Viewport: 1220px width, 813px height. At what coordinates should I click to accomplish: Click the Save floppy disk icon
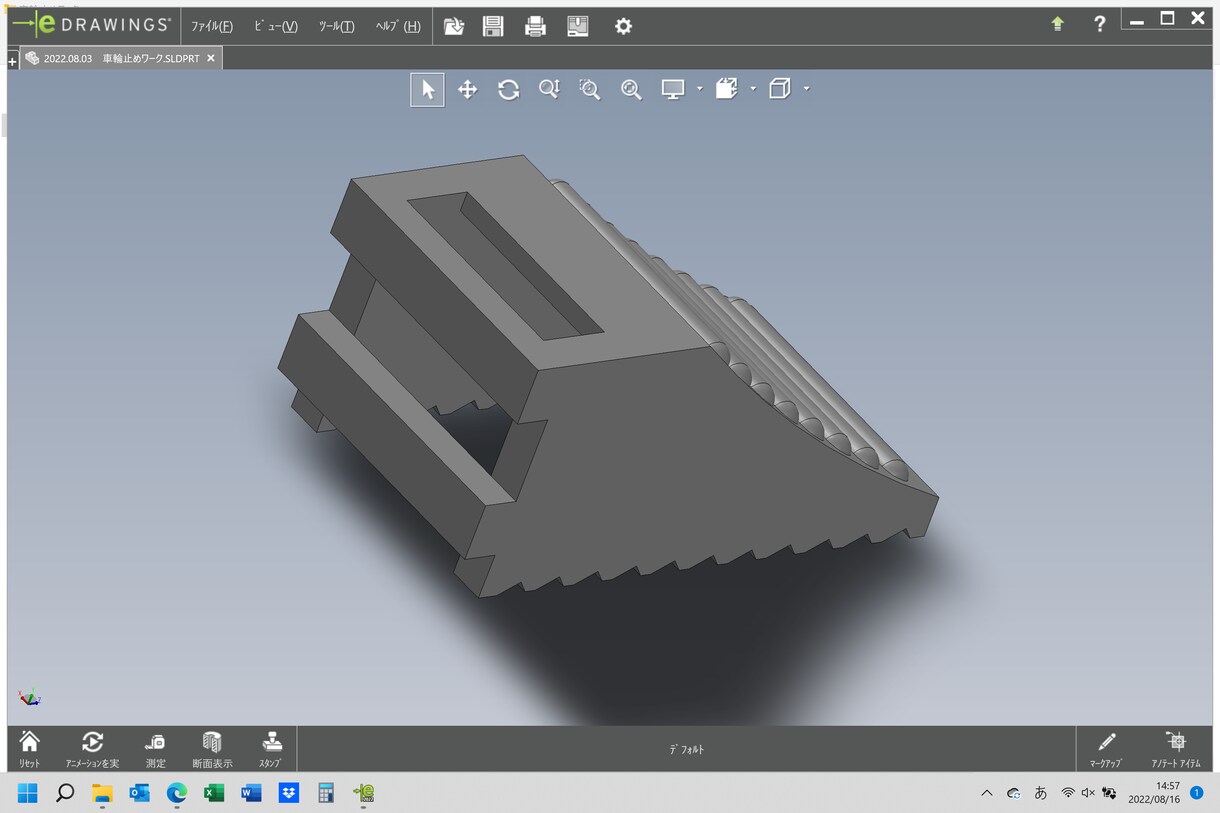(493, 26)
